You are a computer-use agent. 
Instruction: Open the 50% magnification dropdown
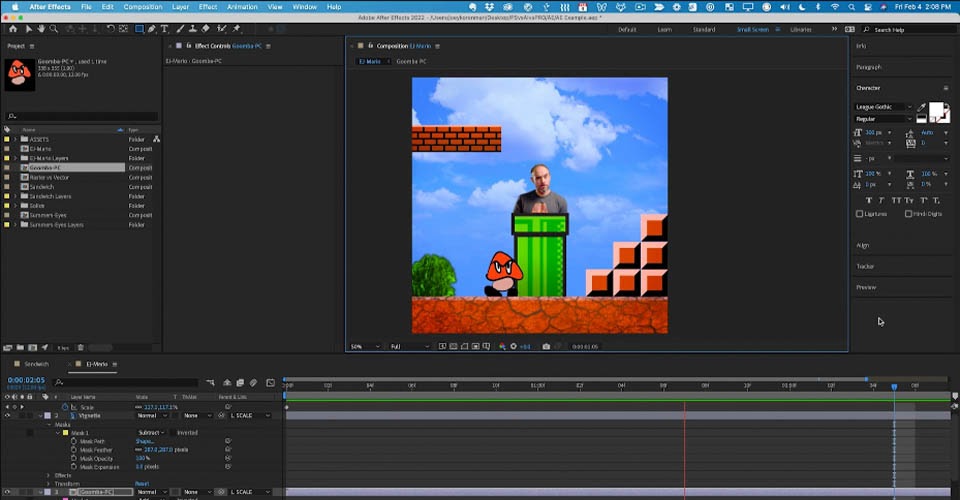coord(365,346)
